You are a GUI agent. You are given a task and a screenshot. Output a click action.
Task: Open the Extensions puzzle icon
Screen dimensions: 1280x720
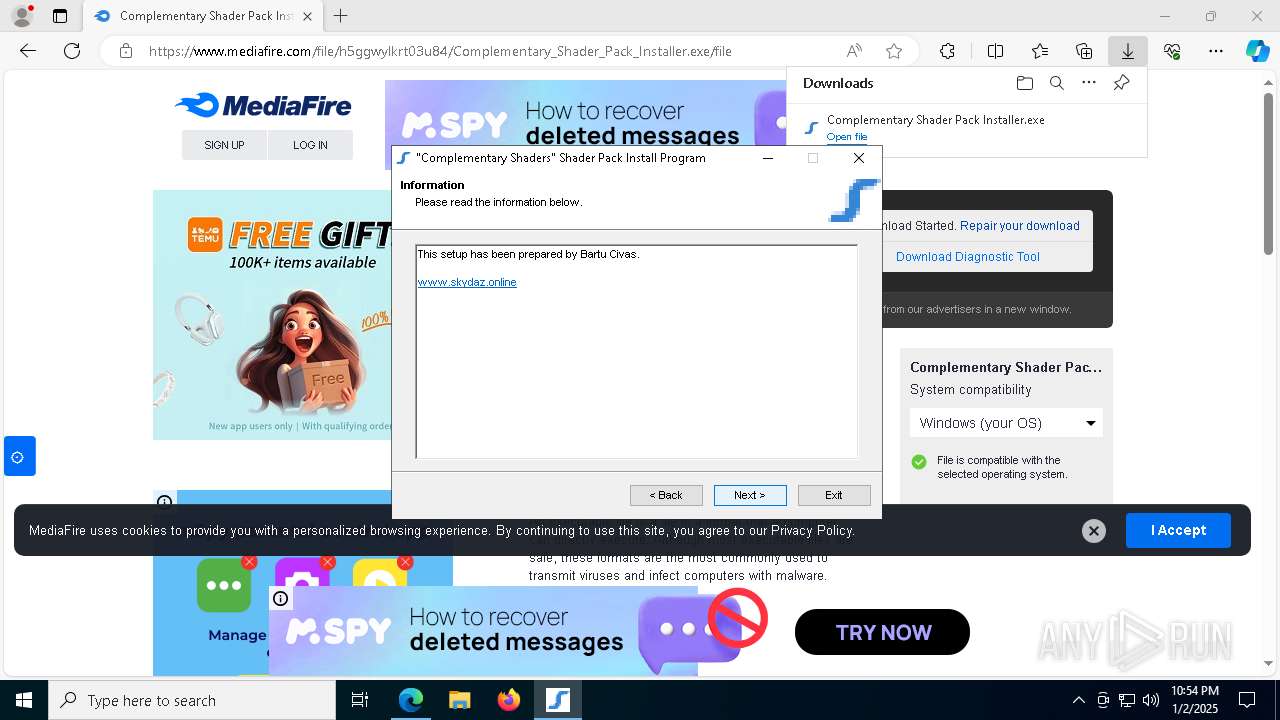tap(947, 51)
